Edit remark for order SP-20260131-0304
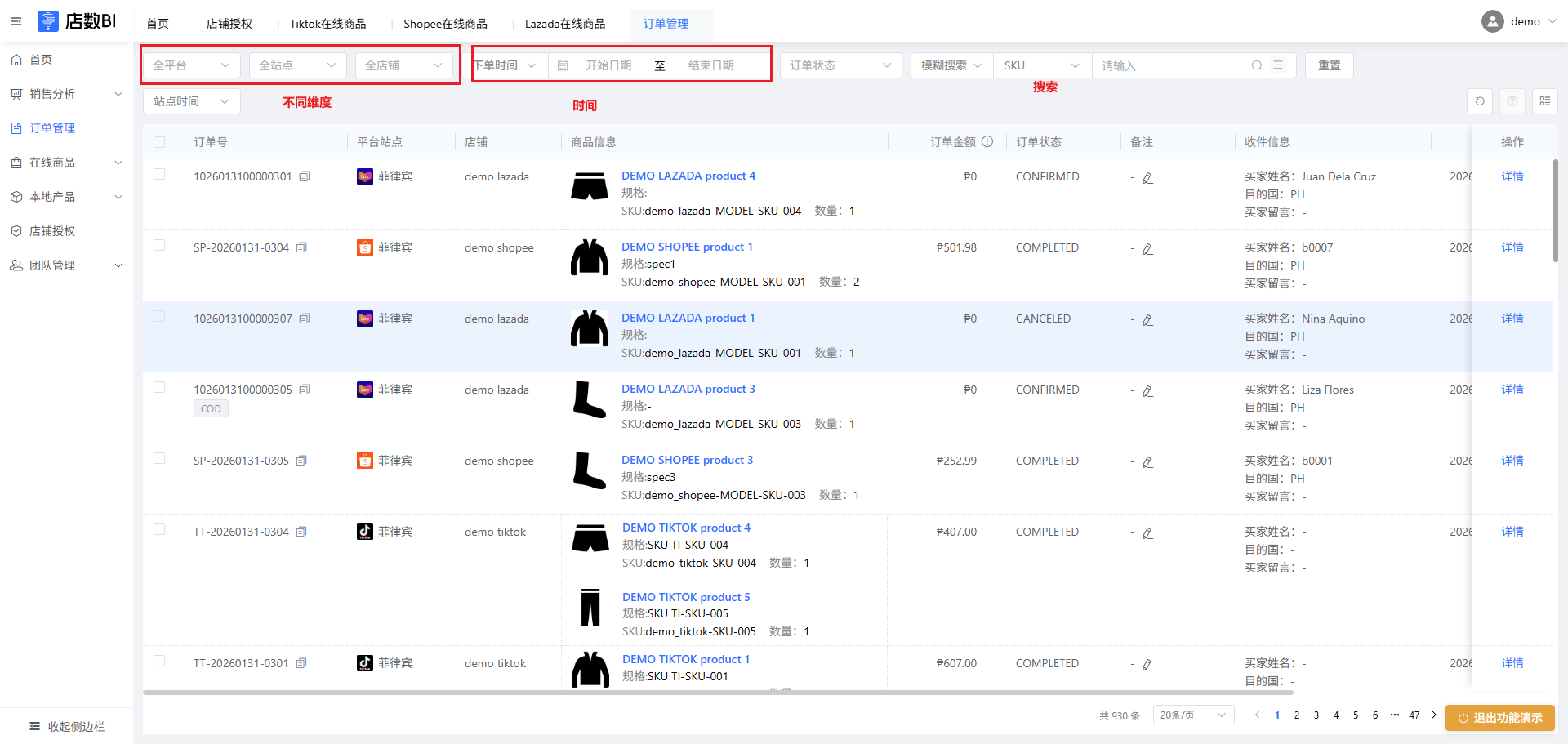Screen dimensions: 1568x744 (1147, 249)
